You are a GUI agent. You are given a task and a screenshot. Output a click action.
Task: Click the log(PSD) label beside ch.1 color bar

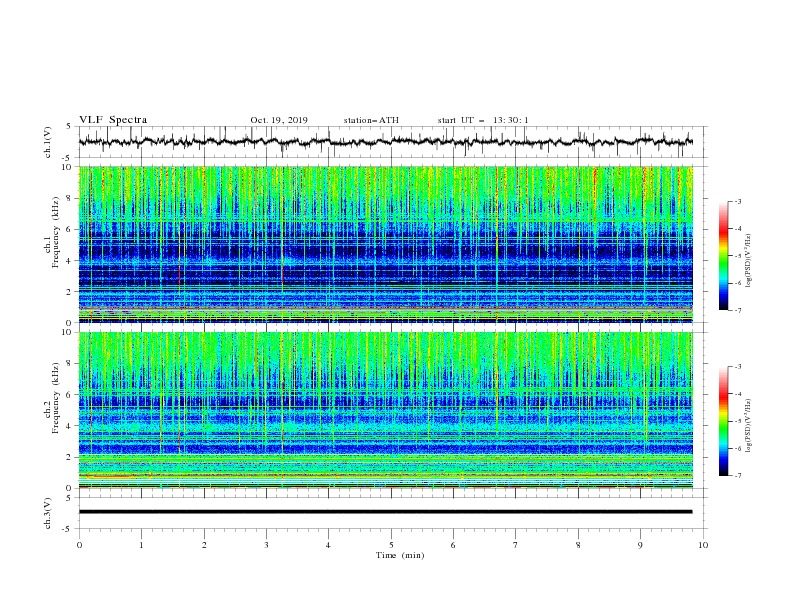point(749,261)
